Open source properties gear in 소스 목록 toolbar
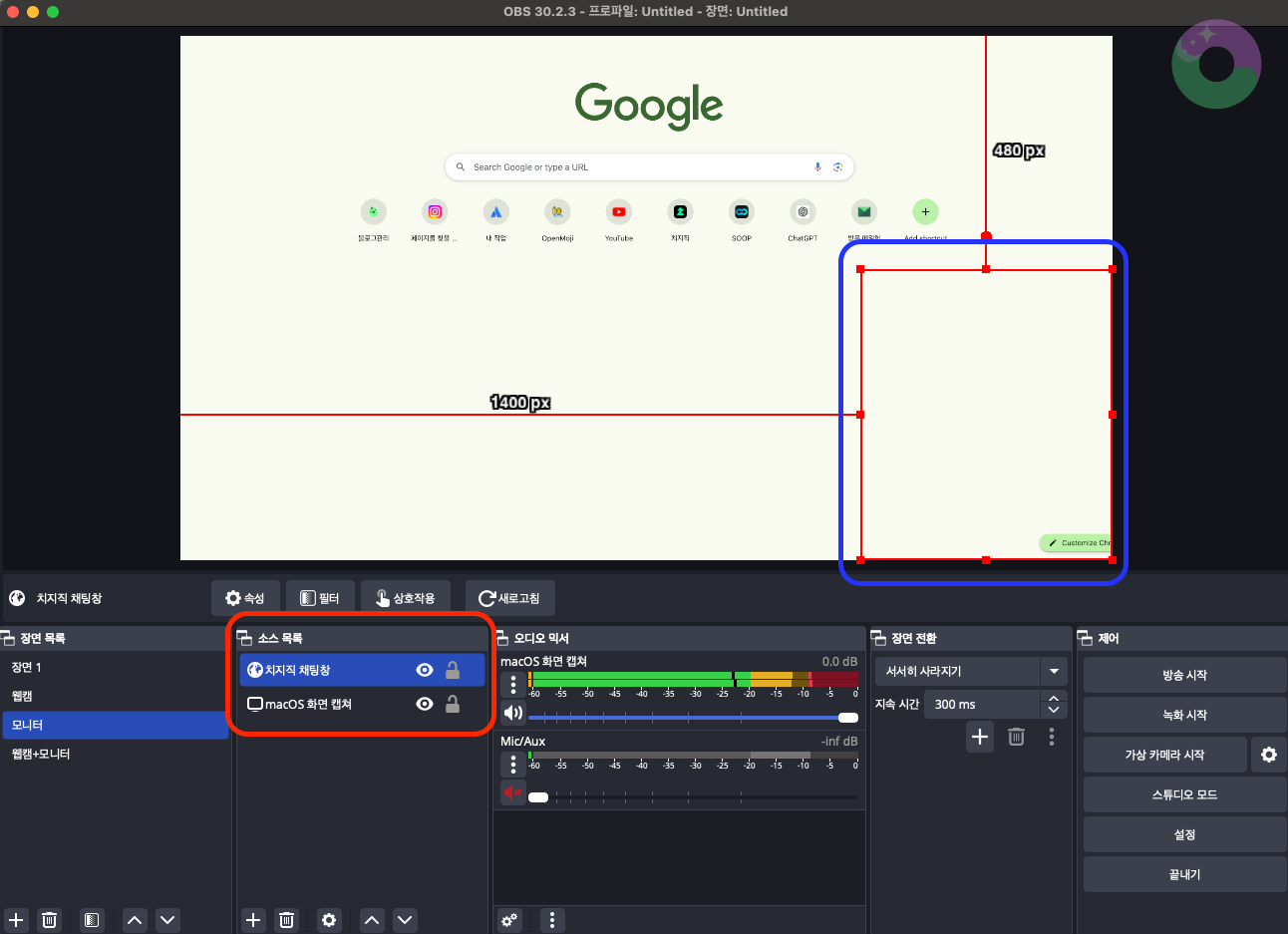The height and width of the screenshot is (934, 1288). (x=329, y=920)
